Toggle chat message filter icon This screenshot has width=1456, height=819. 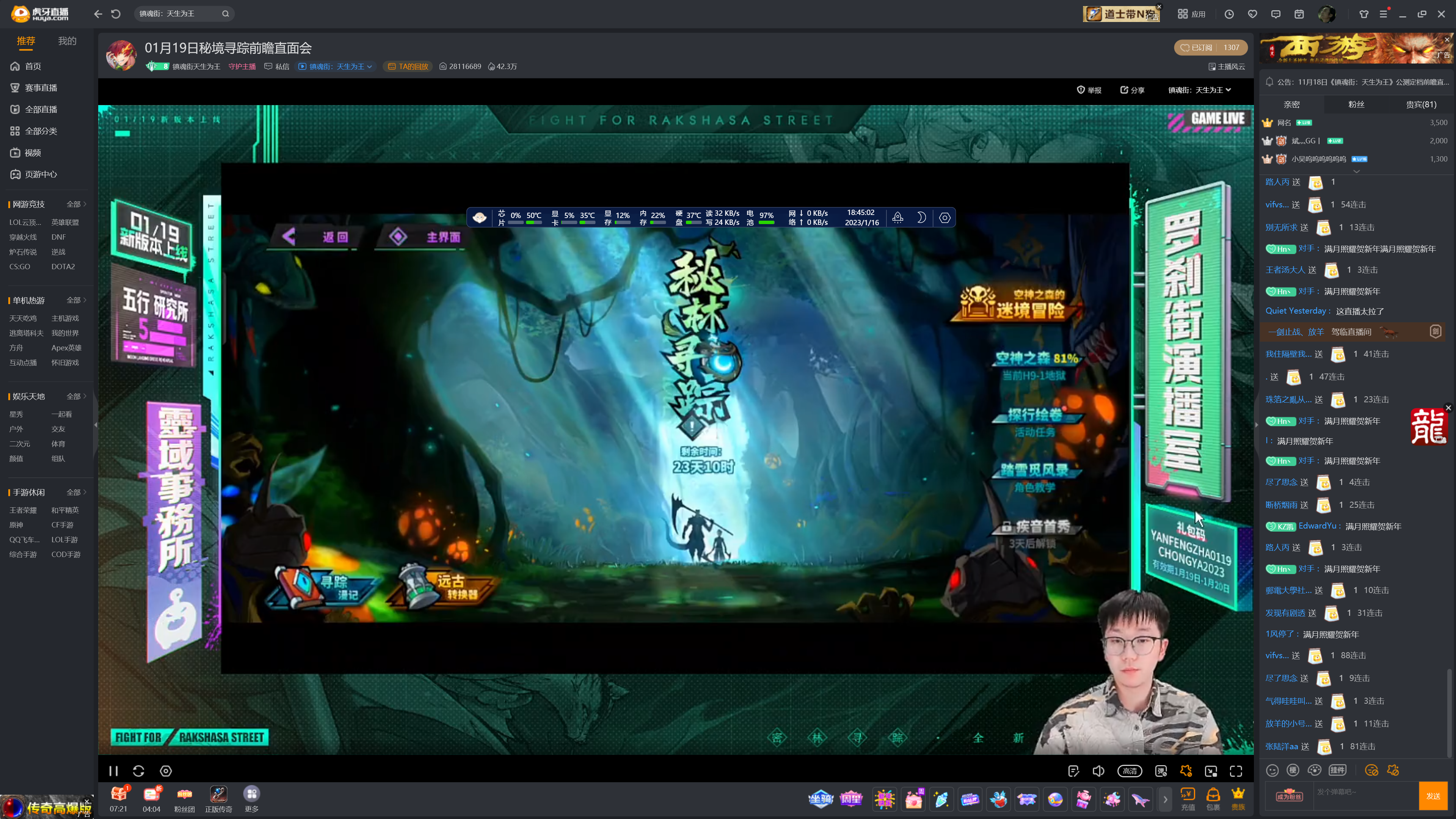pyautogui.click(x=1372, y=770)
